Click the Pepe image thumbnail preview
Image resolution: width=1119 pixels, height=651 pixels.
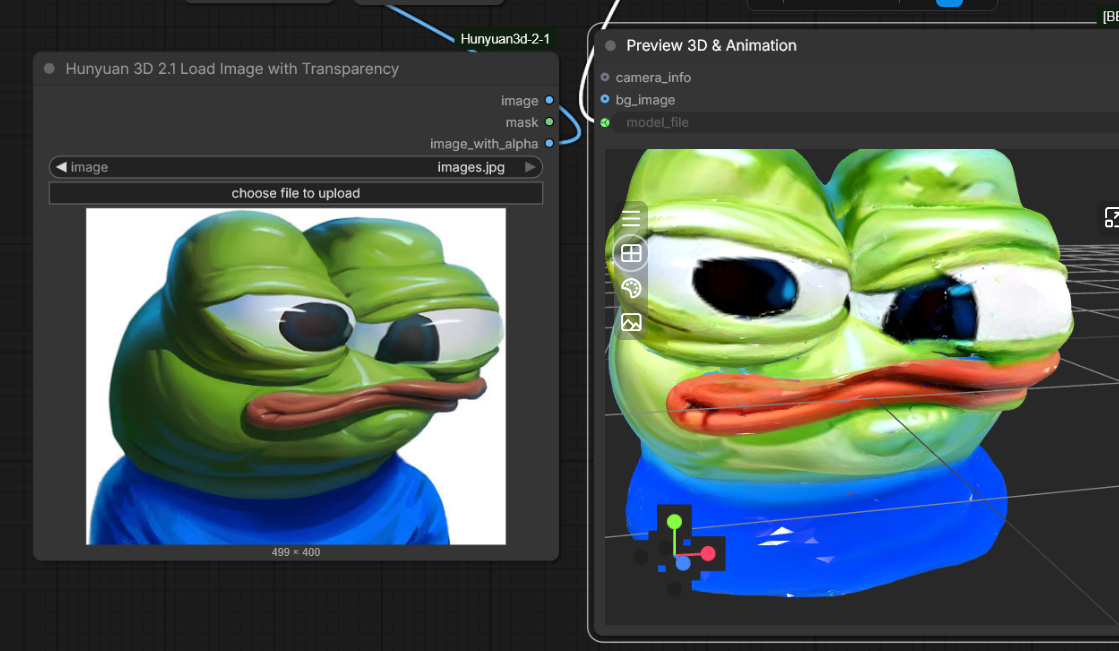[x=295, y=376]
